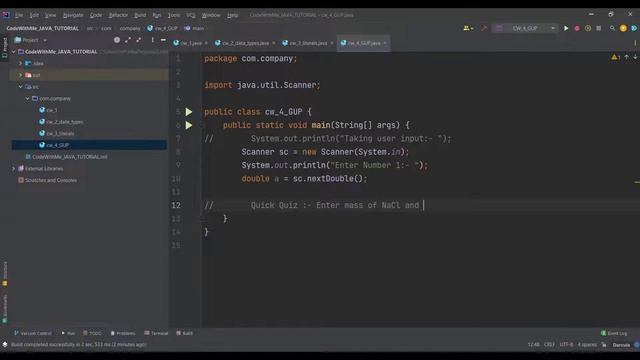This screenshot has height=360, width=640.
Task: Click CRLF line separator in status bar
Action: tap(549, 345)
